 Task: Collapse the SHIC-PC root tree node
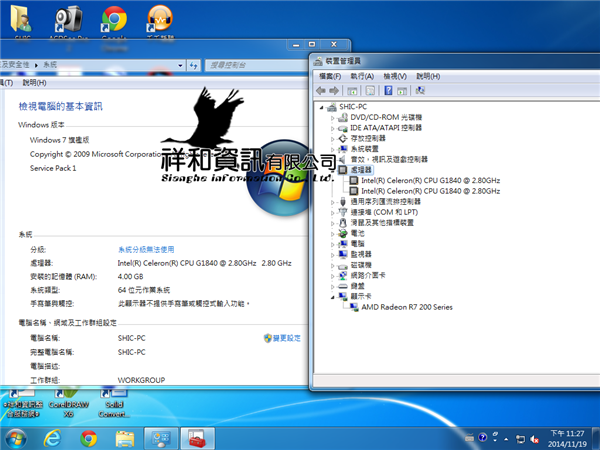tap(322, 108)
